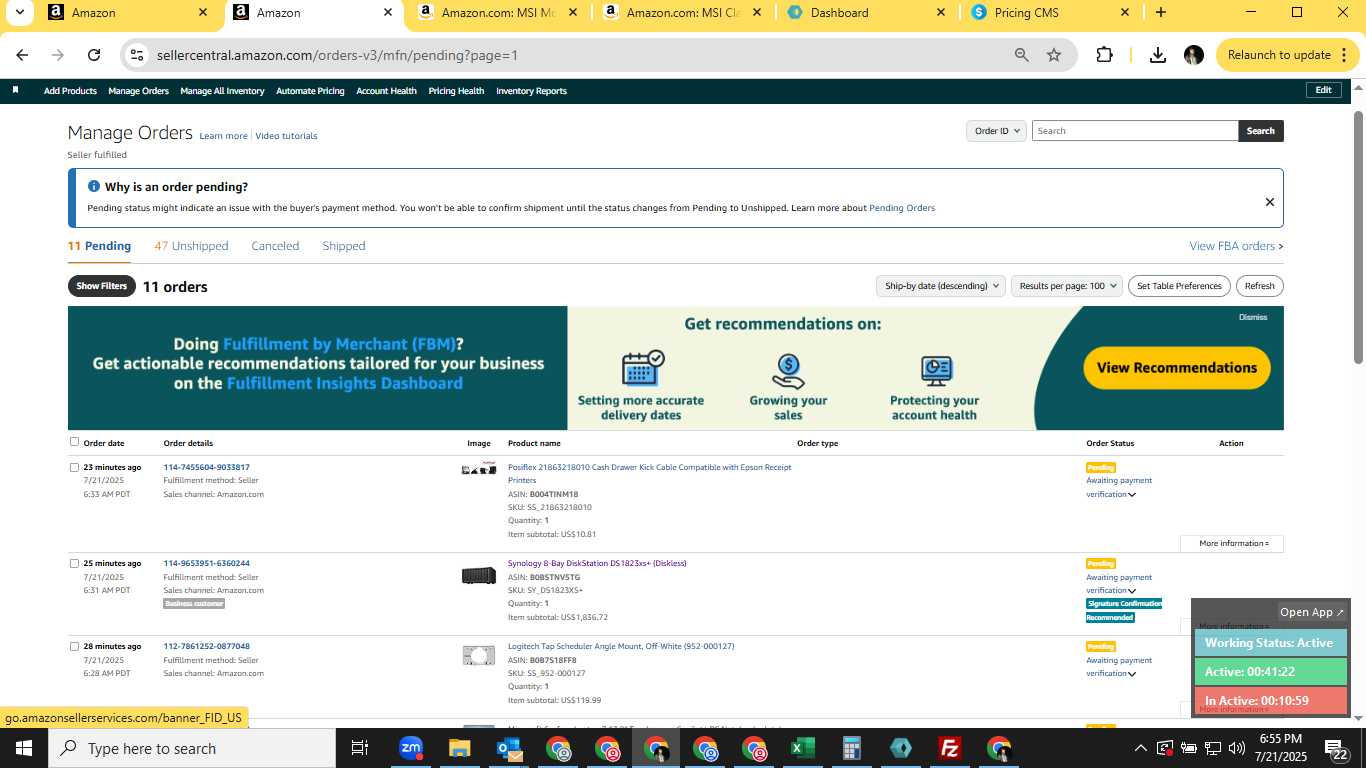Open Outlook from the taskbar

tap(508, 748)
